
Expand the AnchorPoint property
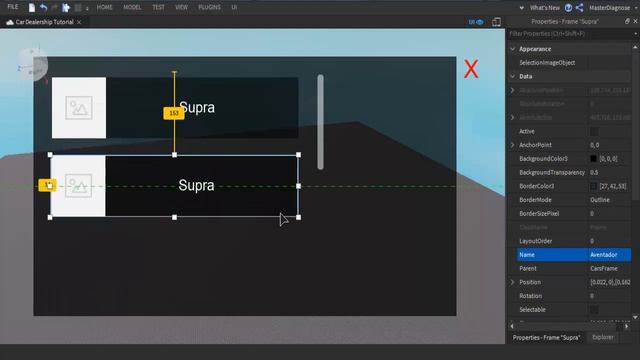(513, 145)
